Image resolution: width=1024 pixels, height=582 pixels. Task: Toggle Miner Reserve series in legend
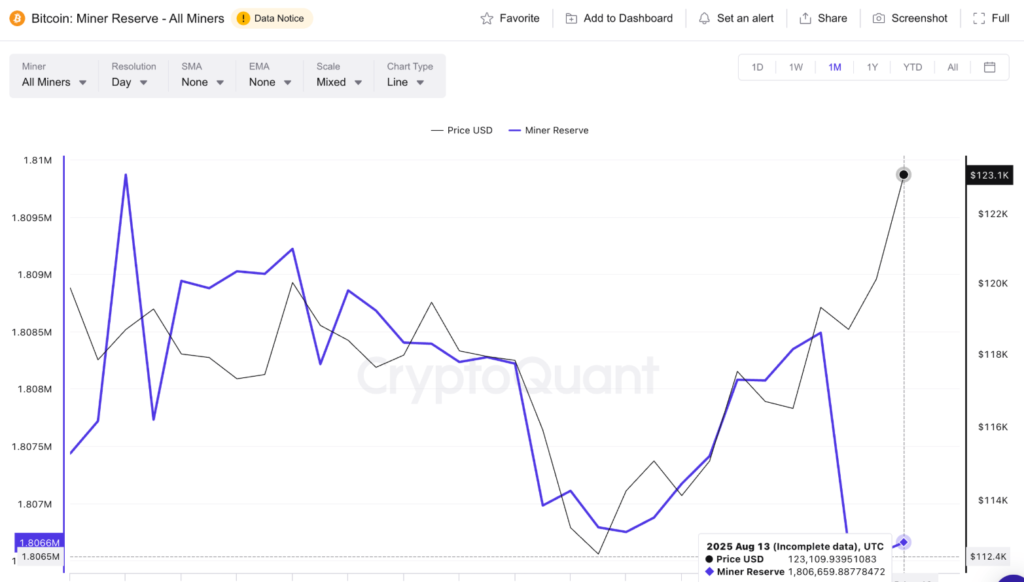[548, 130]
